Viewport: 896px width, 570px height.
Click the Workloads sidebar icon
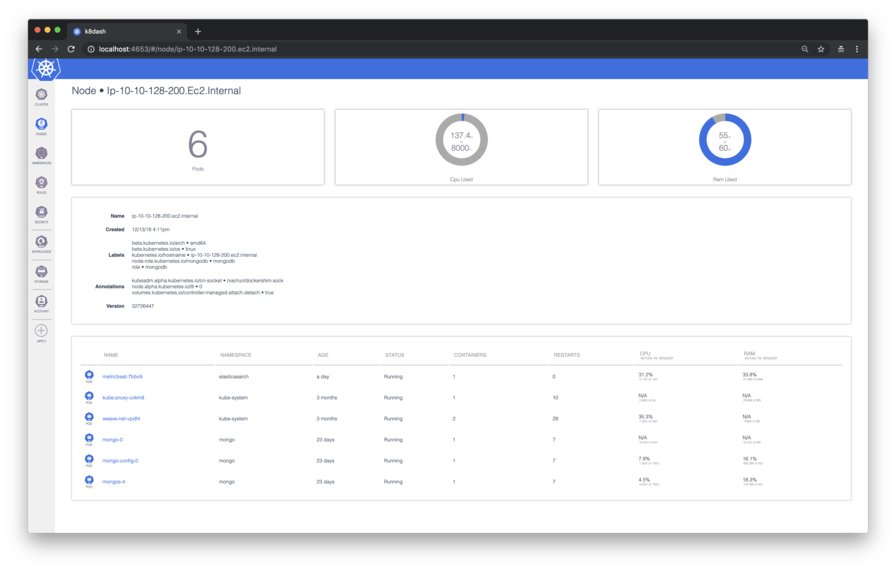[41, 243]
